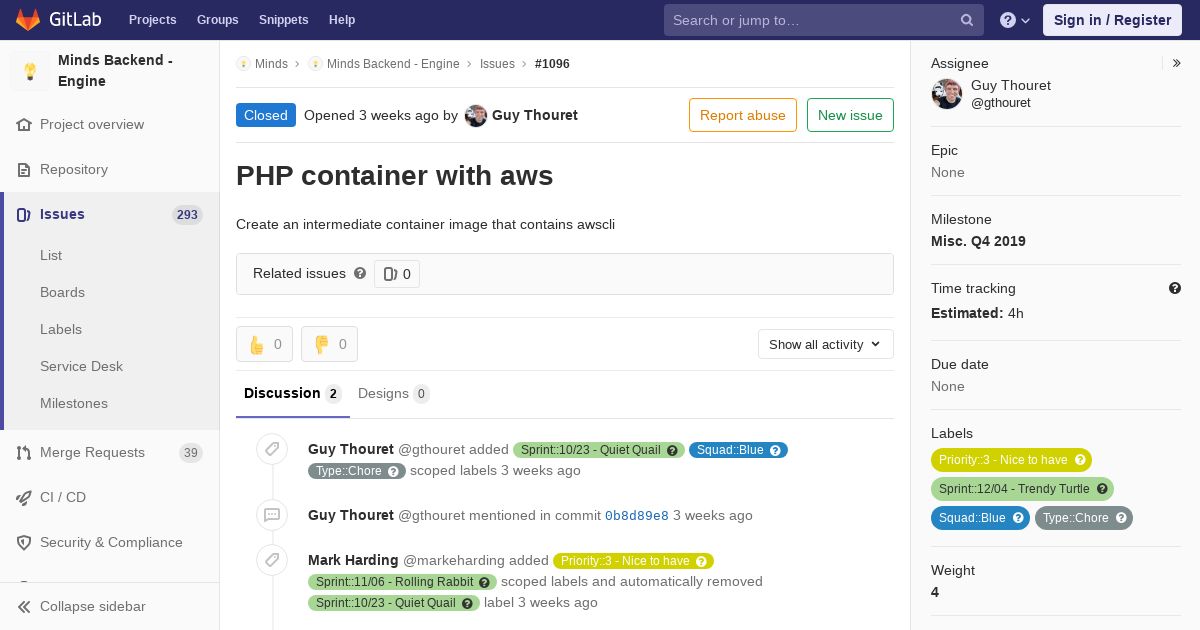
Task: Switch to the Designs tab
Action: (x=393, y=393)
